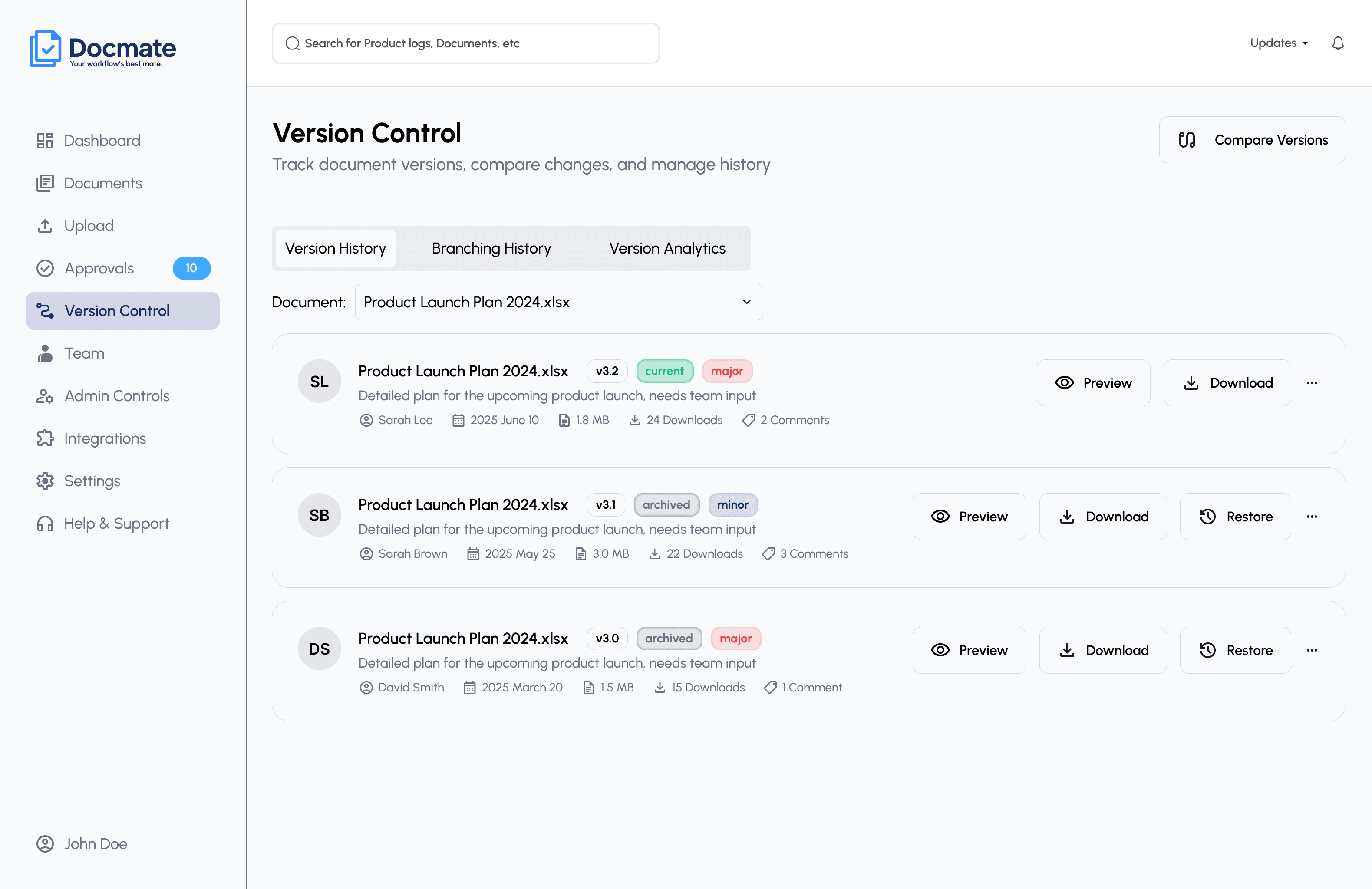Screen dimensions: 1372x889
Task: Click the SL avatar on v3.2
Action: (x=320, y=382)
